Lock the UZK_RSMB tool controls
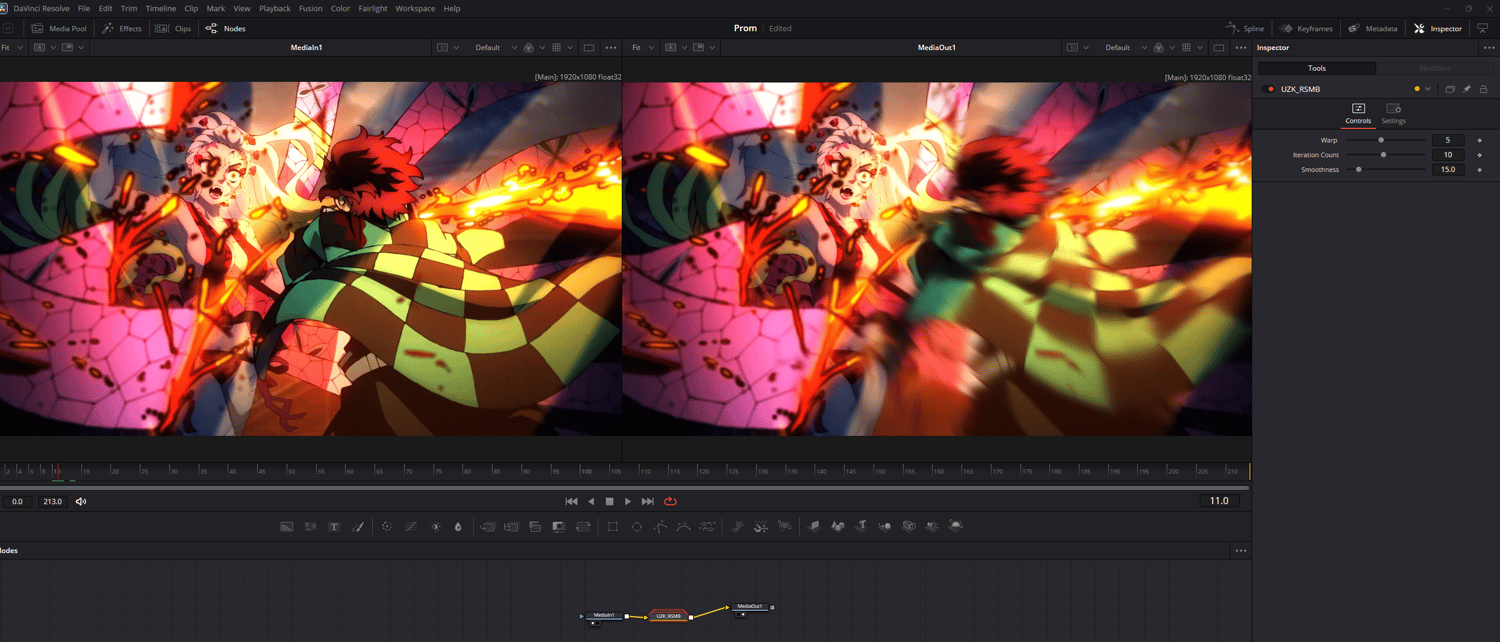1500x642 pixels. coord(1483,89)
